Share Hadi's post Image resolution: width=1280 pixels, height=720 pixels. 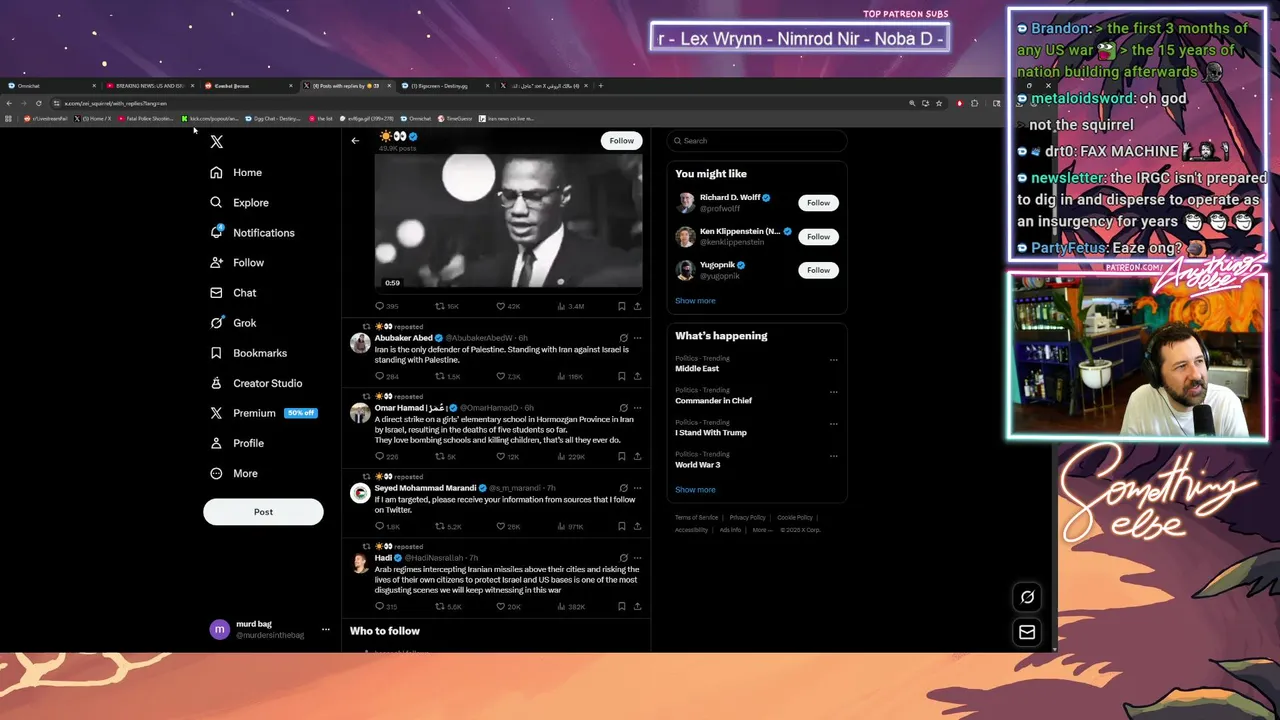637,607
